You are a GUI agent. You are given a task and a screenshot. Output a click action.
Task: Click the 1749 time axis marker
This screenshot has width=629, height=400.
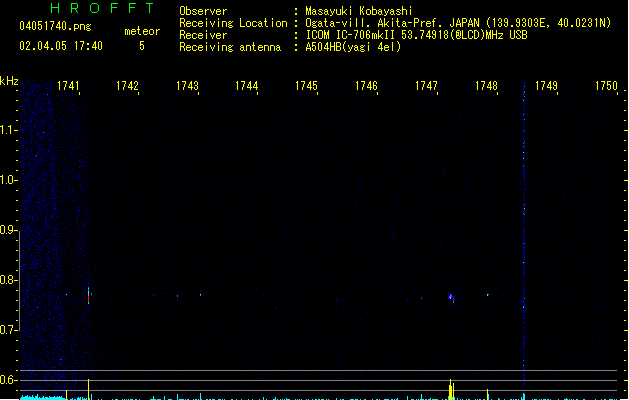coord(546,86)
